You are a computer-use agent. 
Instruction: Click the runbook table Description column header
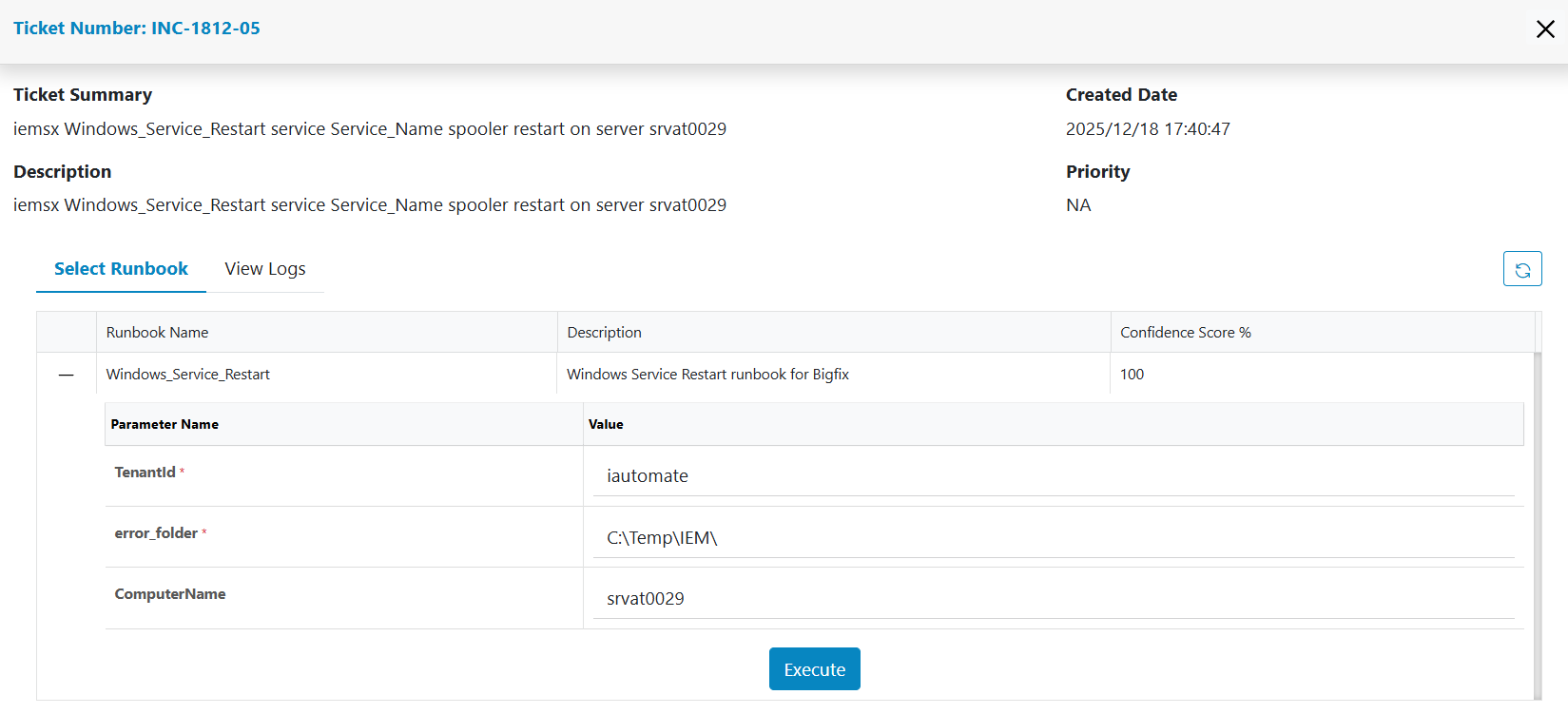605,333
